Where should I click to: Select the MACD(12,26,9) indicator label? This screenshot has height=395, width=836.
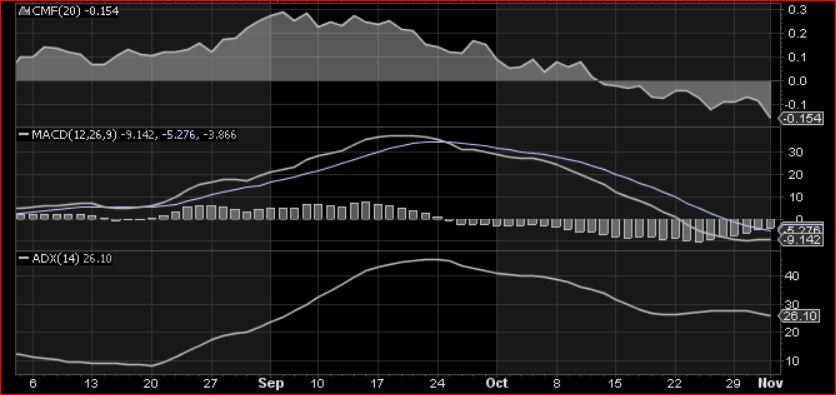pos(74,135)
